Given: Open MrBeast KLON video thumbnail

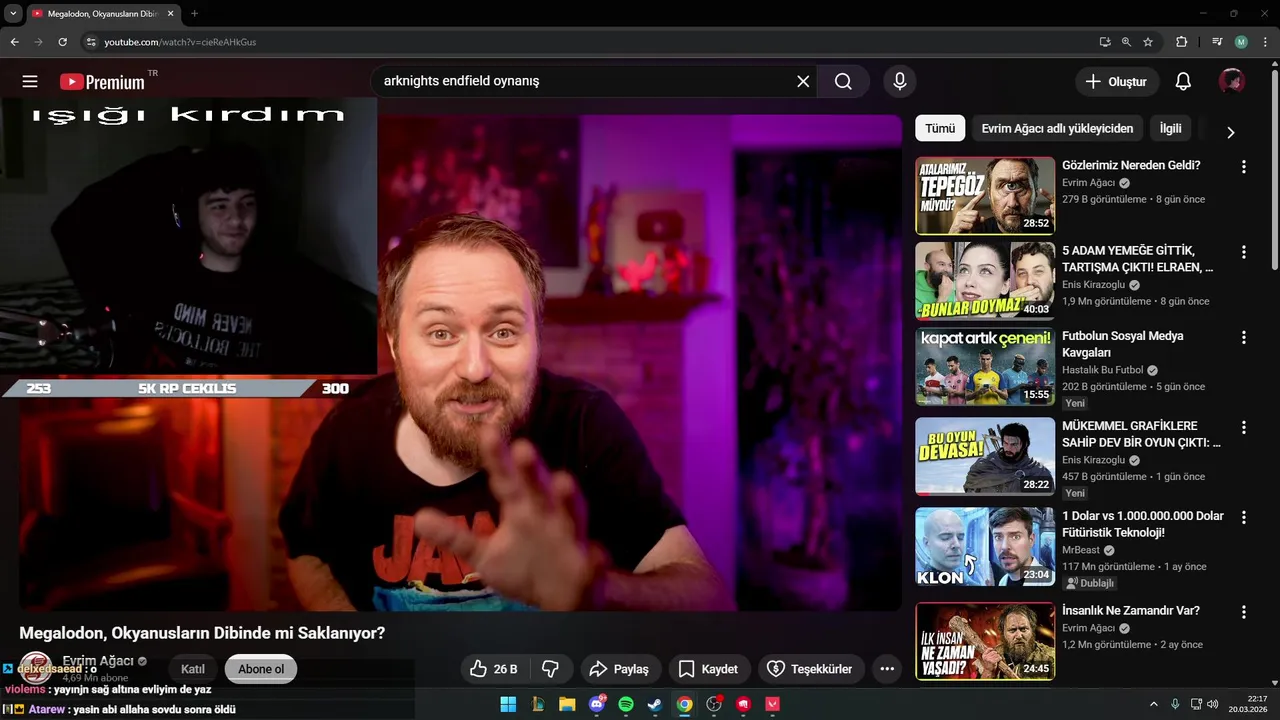Looking at the screenshot, I should tap(985, 546).
